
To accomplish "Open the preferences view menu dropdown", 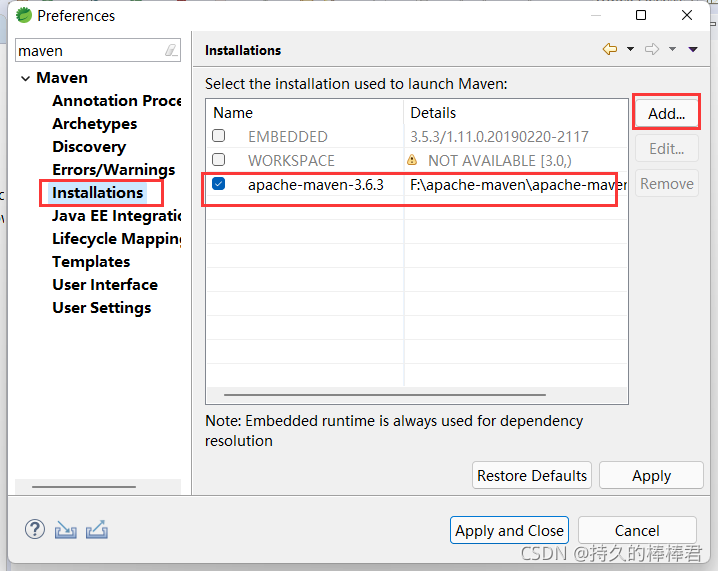I will point(693,49).
